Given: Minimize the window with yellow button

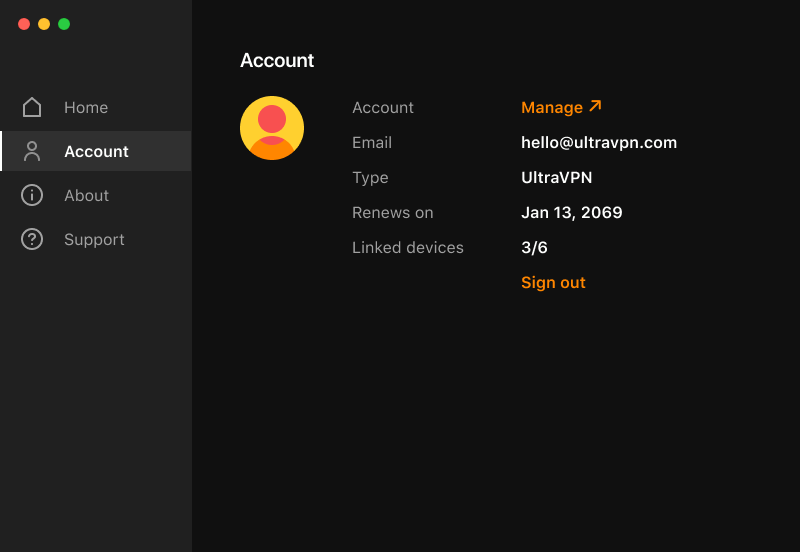Looking at the screenshot, I should (x=44, y=24).
